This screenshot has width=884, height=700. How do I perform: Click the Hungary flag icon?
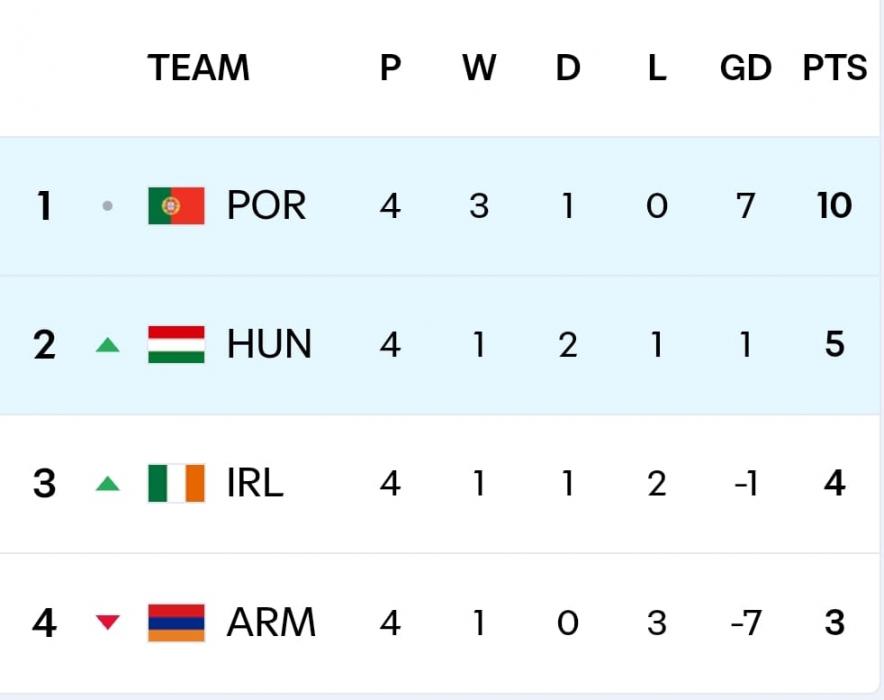point(176,345)
